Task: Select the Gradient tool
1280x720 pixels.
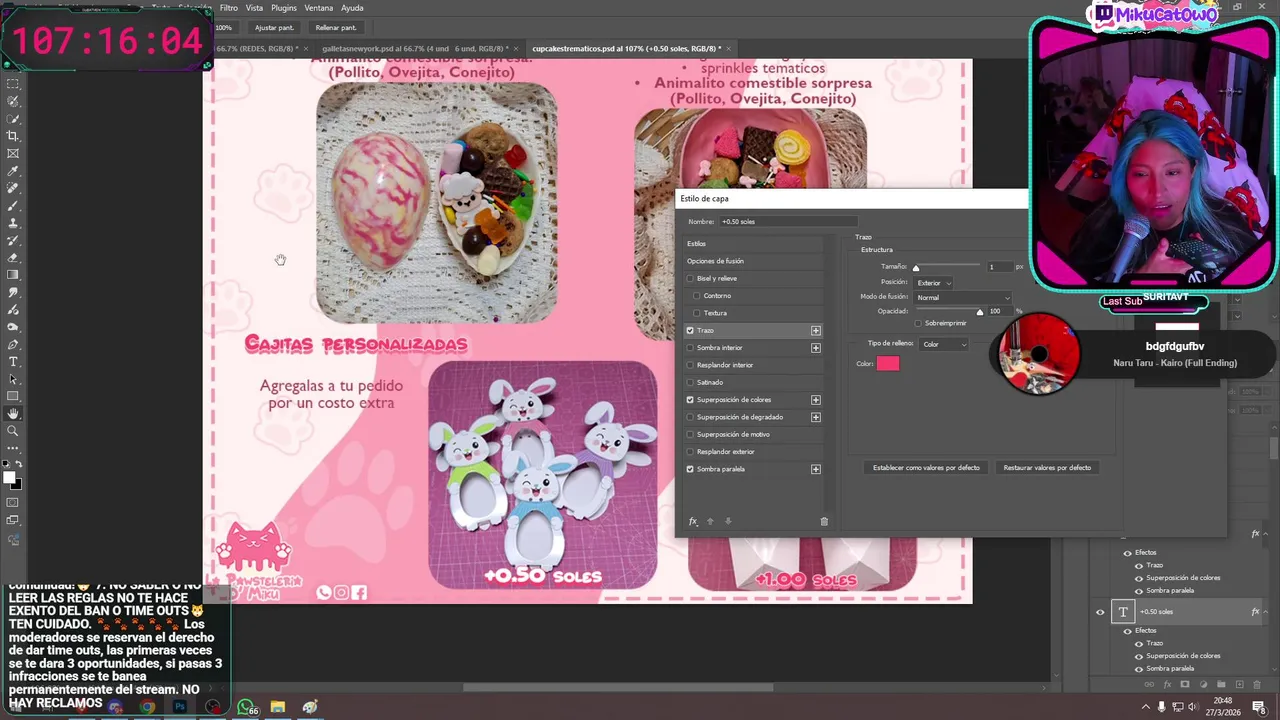Action: [13, 275]
